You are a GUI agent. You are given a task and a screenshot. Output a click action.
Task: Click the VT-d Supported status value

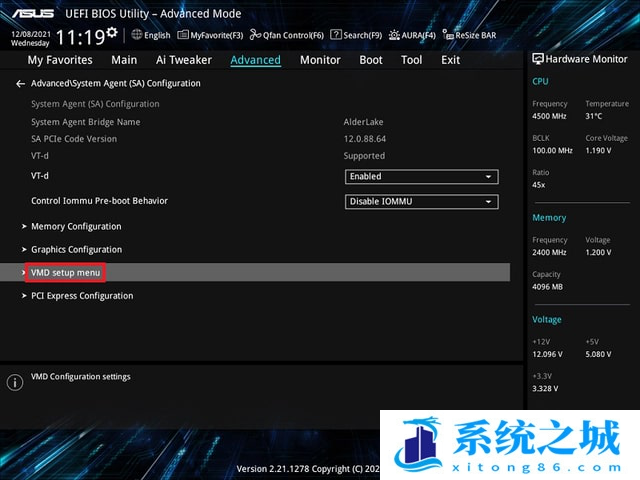pos(364,156)
